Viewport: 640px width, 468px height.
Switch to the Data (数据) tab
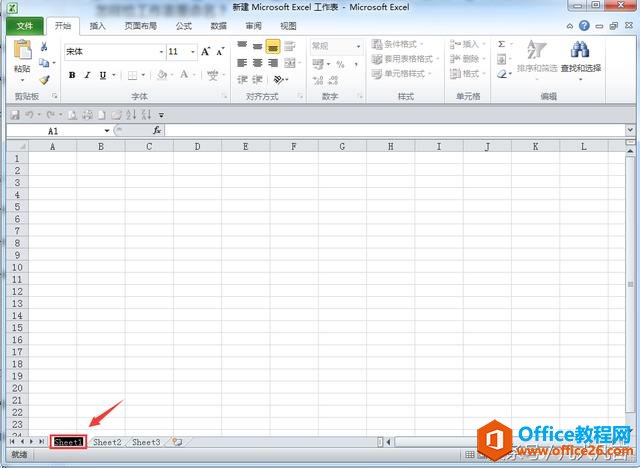pyautogui.click(x=218, y=26)
